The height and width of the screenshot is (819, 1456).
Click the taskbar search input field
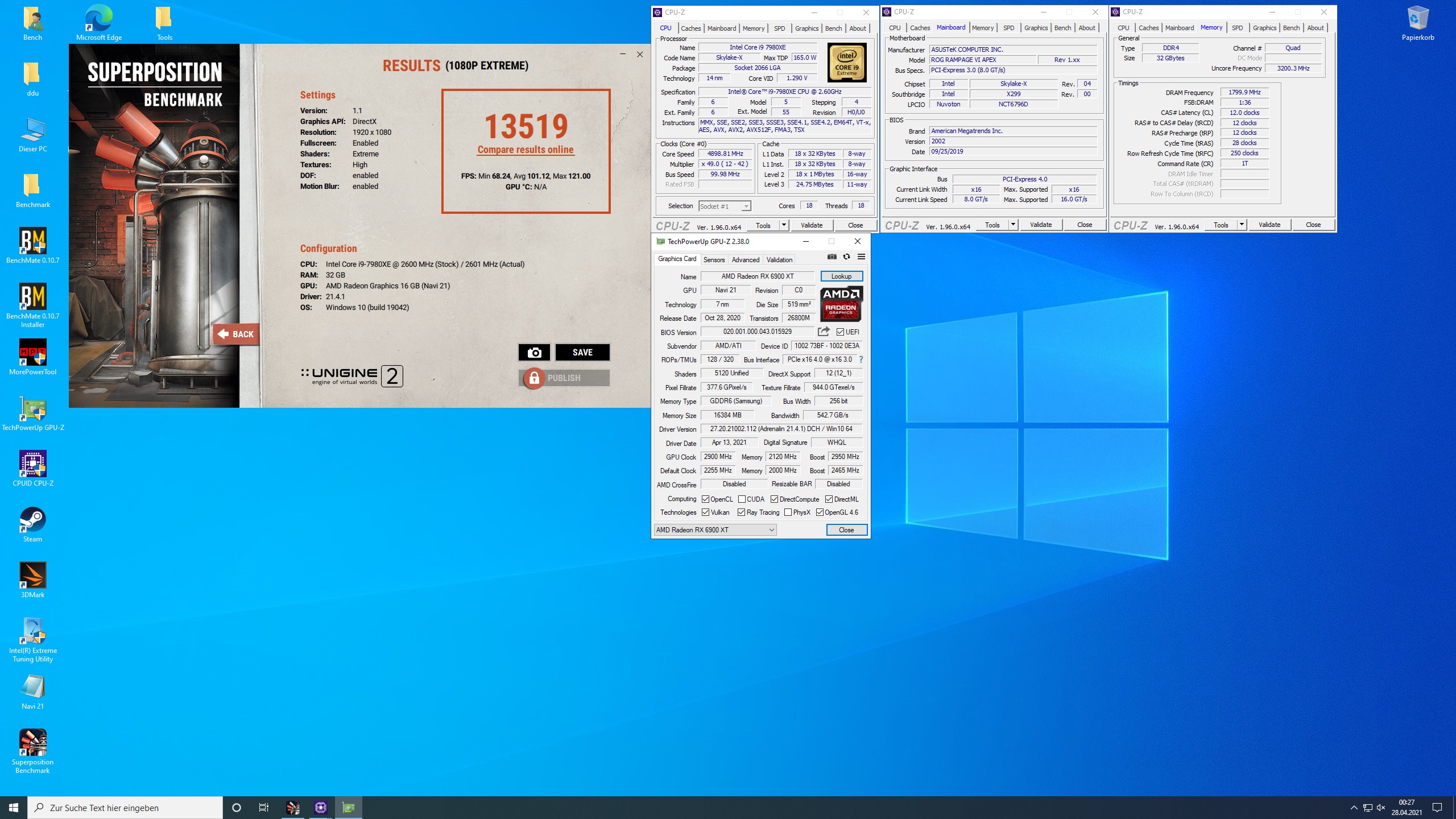click(x=124, y=807)
